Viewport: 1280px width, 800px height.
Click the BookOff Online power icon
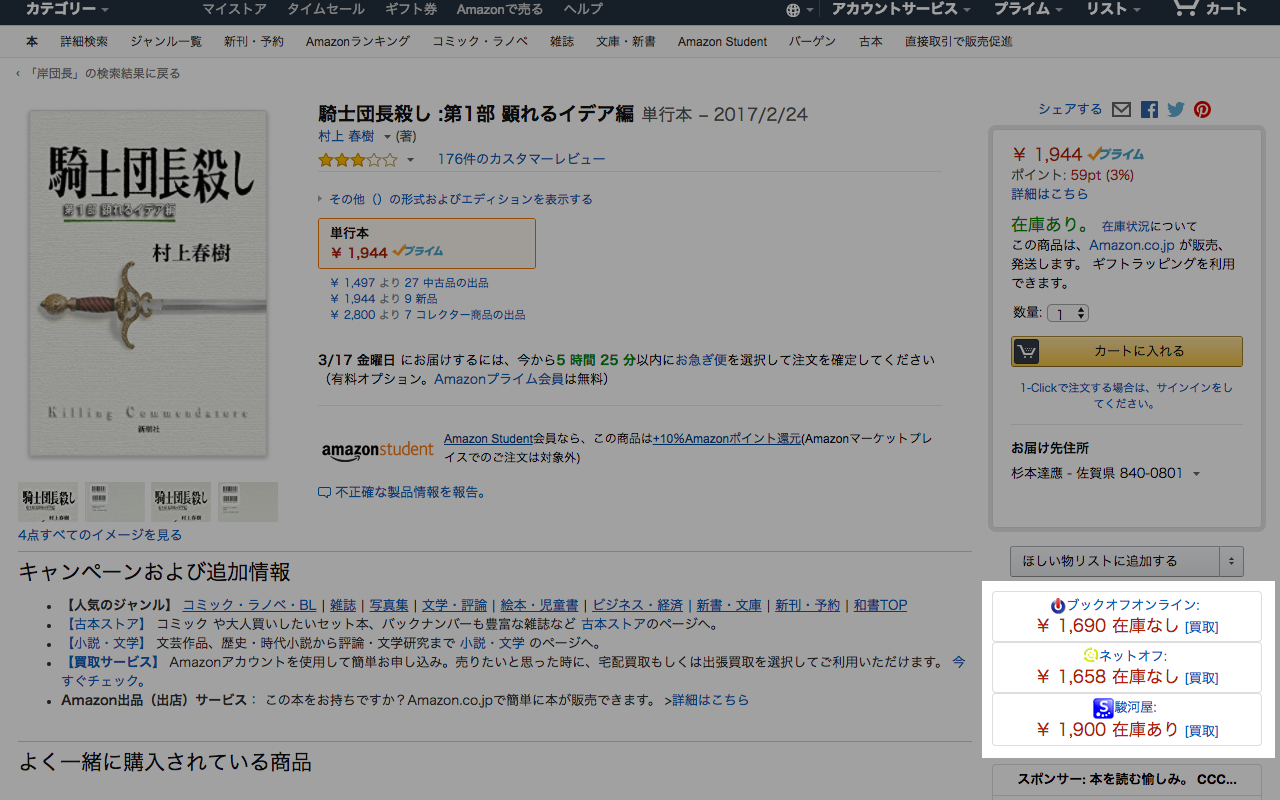pyautogui.click(x=1058, y=605)
